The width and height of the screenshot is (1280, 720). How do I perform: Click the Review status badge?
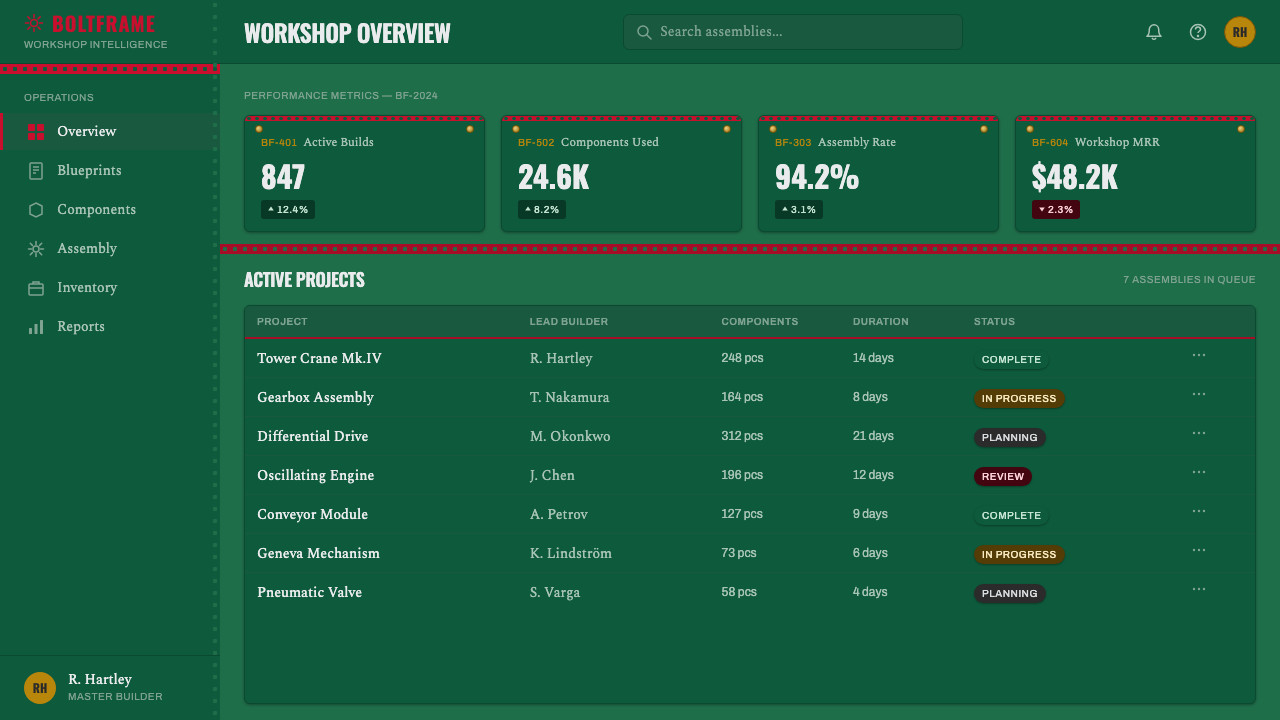click(x=1003, y=477)
